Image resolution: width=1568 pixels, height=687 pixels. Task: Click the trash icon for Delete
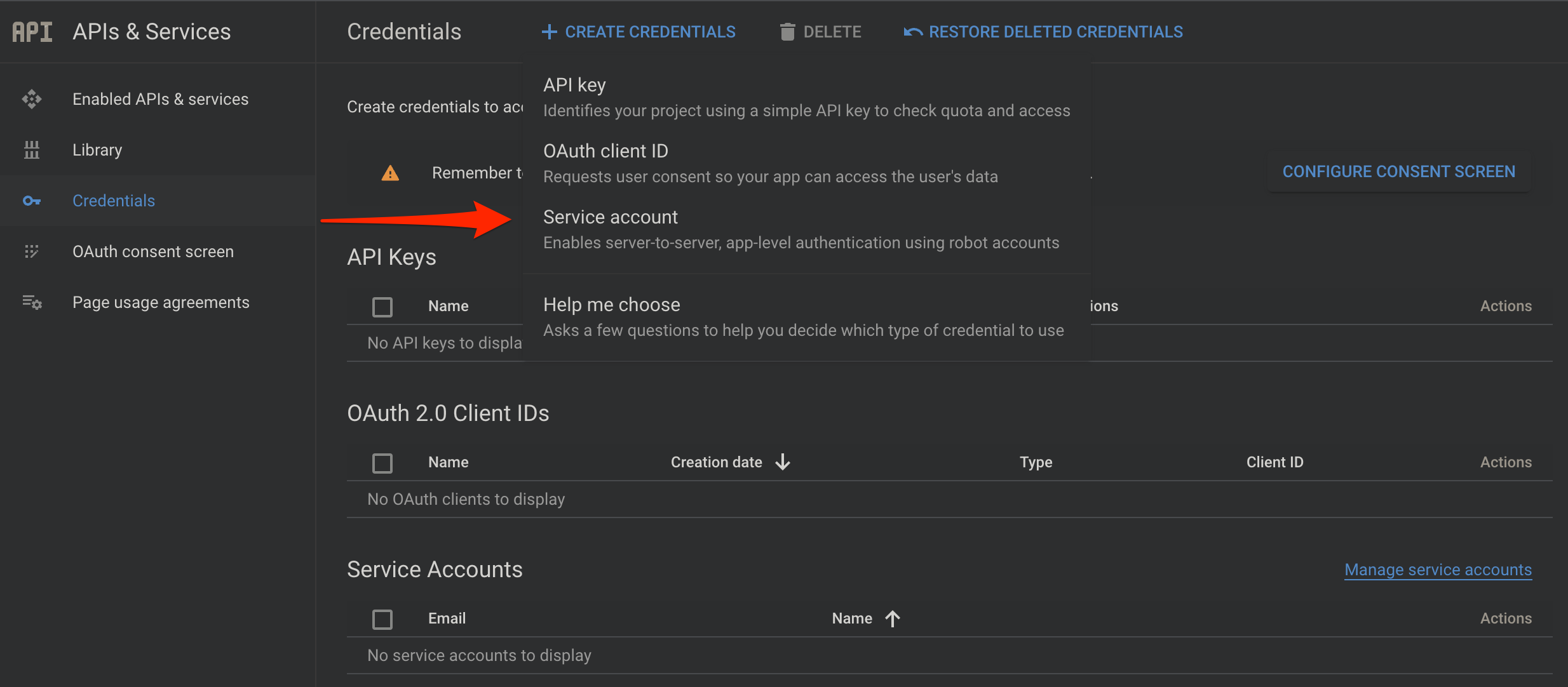pos(787,32)
